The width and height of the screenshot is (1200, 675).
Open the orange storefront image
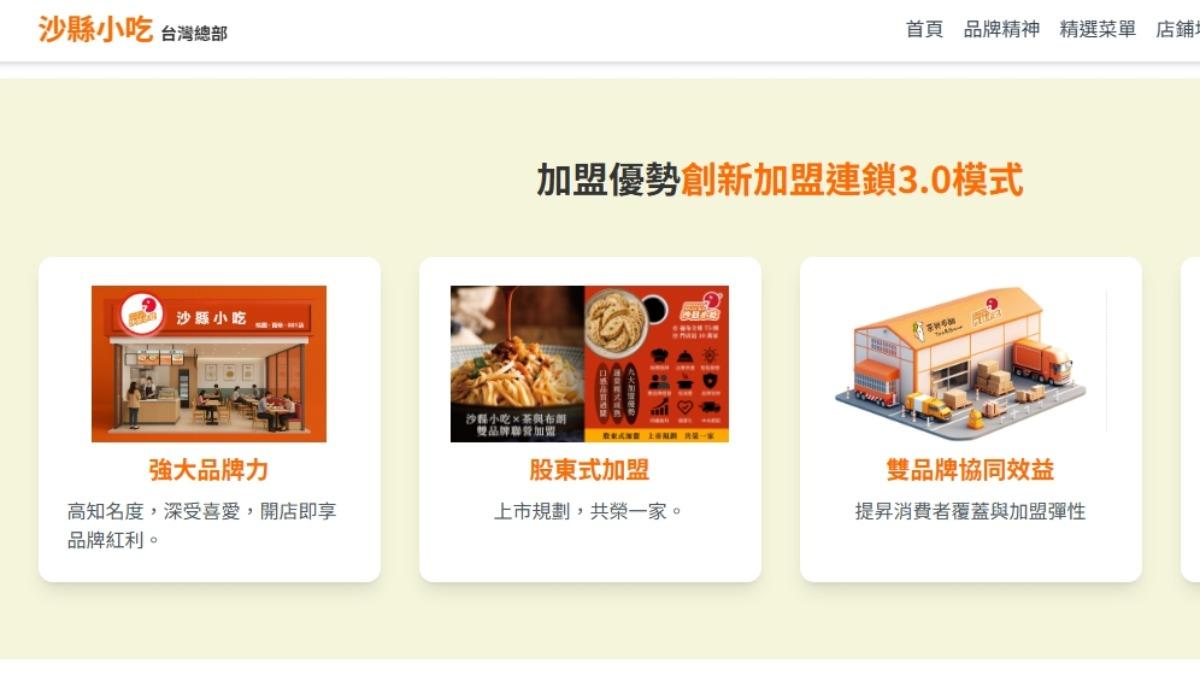tap(209, 364)
